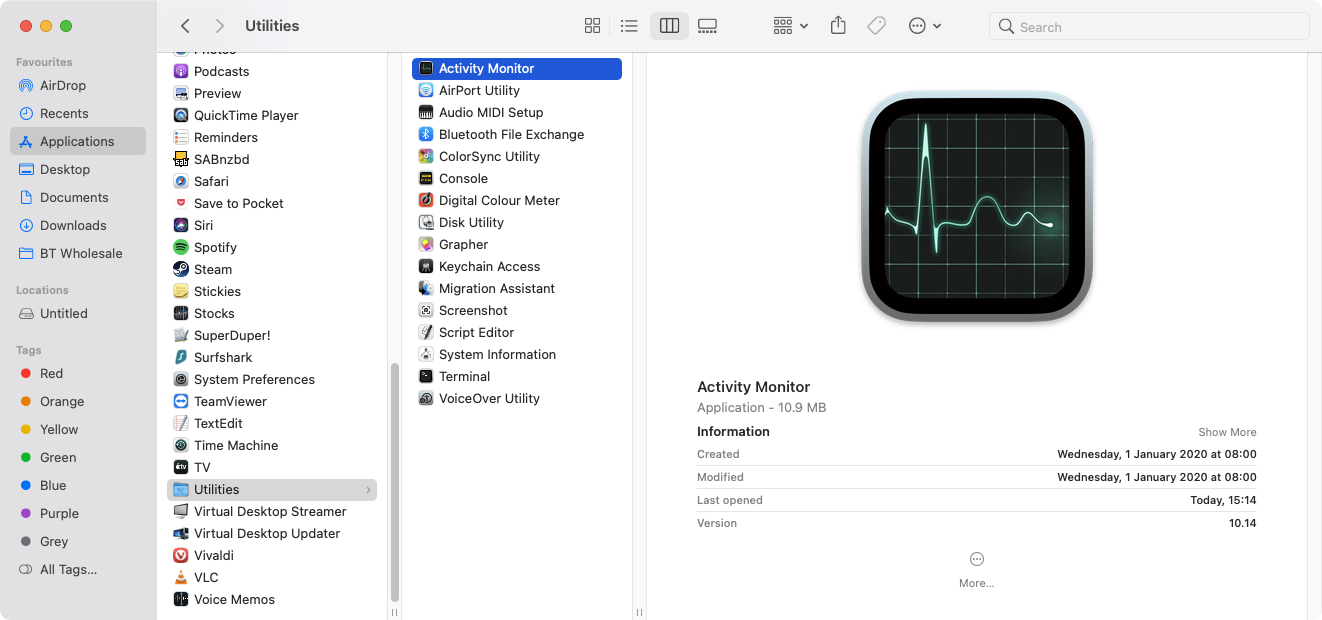Select the TeamViewer app icon
Image resolution: width=1322 pixels, height=620 pixels.
pyautogui.click(x=181, y=401)
